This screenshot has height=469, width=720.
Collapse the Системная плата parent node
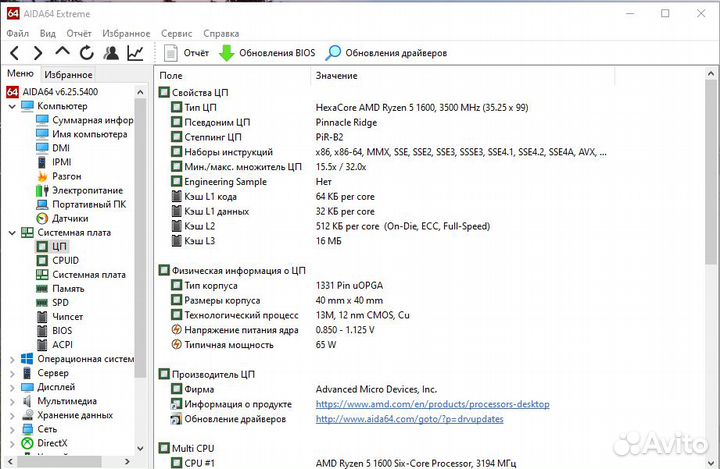pos(12,233)
